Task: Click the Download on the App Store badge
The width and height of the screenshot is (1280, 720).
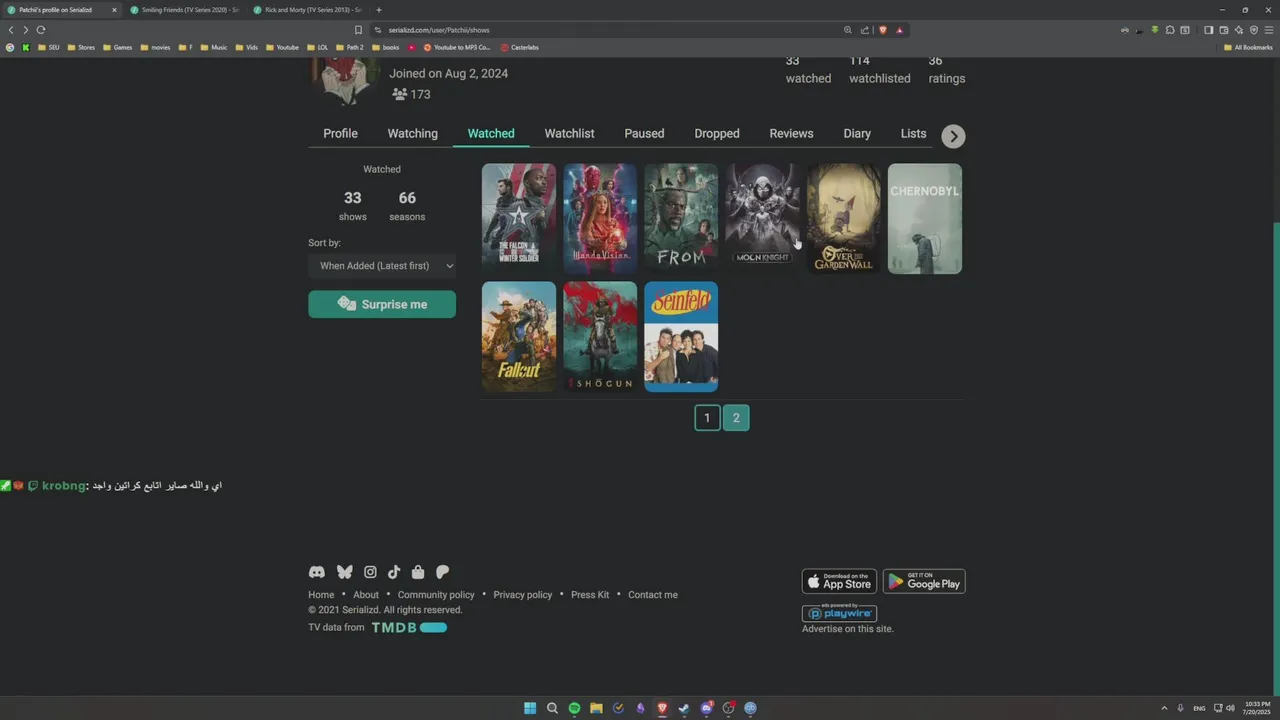Action: (839, 581)
